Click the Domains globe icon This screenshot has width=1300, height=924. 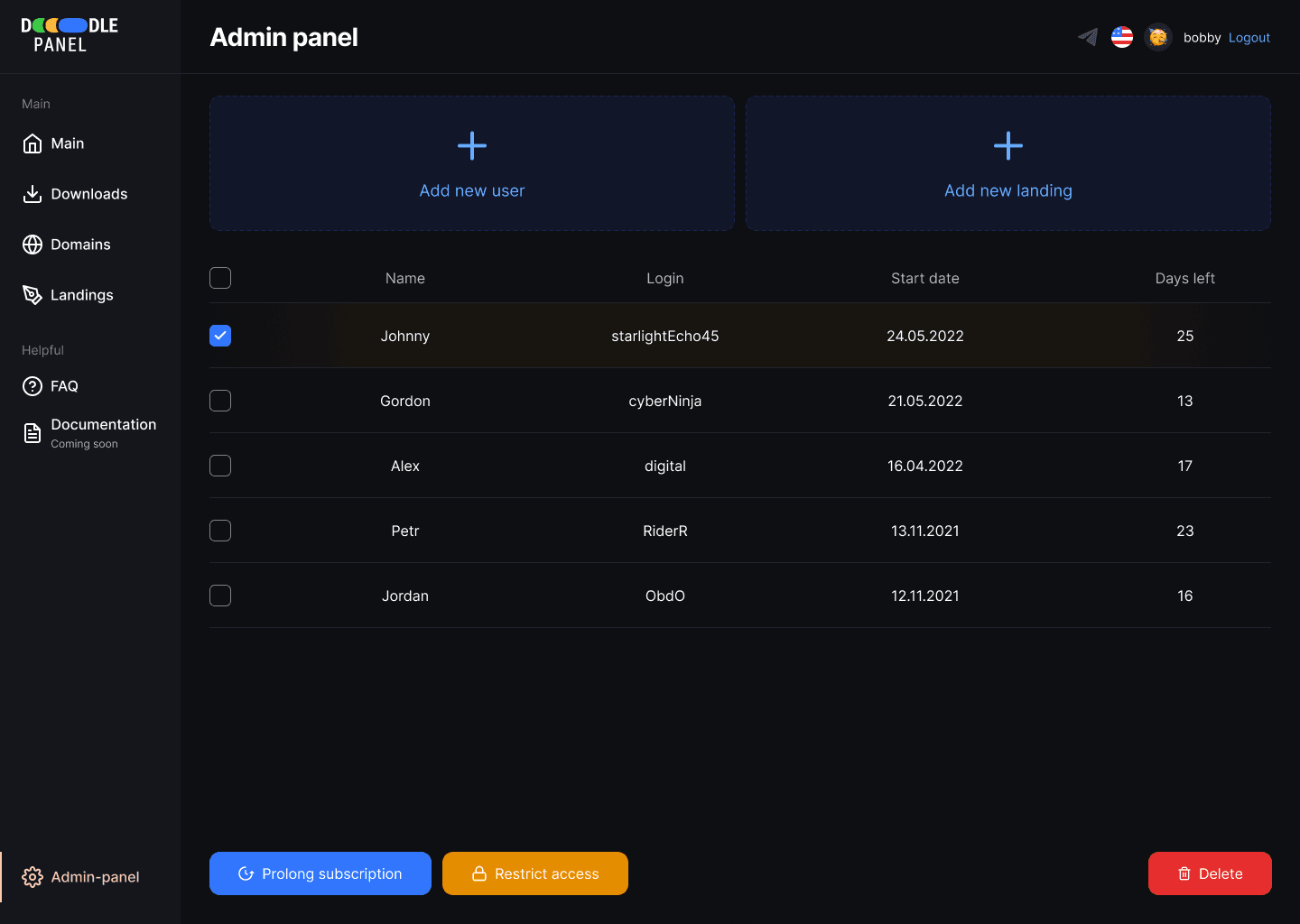tap(32, 245)
